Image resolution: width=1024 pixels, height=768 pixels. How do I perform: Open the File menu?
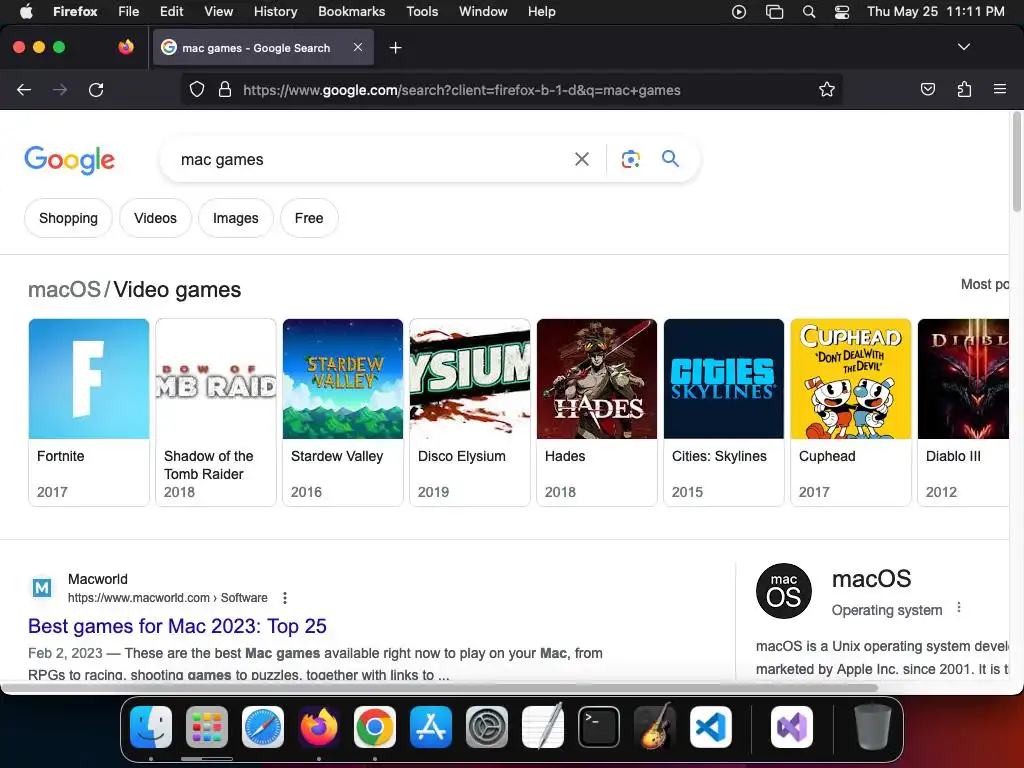click(129, 11)
